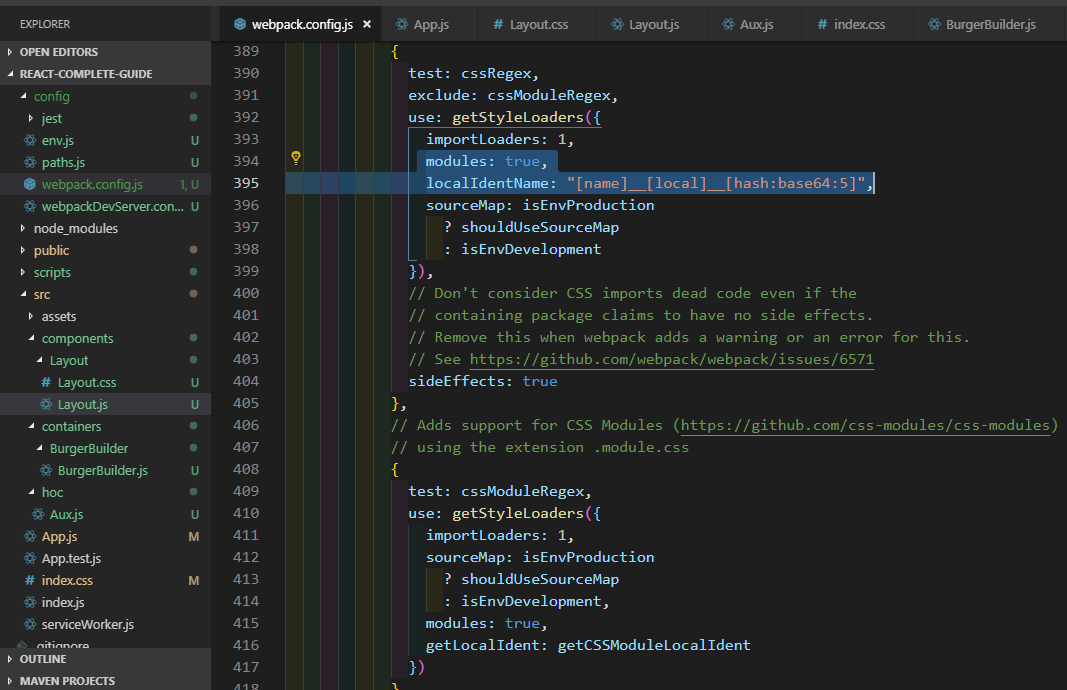Viewport: 1067px width, 690px height.
Task: Switch to the Layout.js tab
Action: coord(651,24)
